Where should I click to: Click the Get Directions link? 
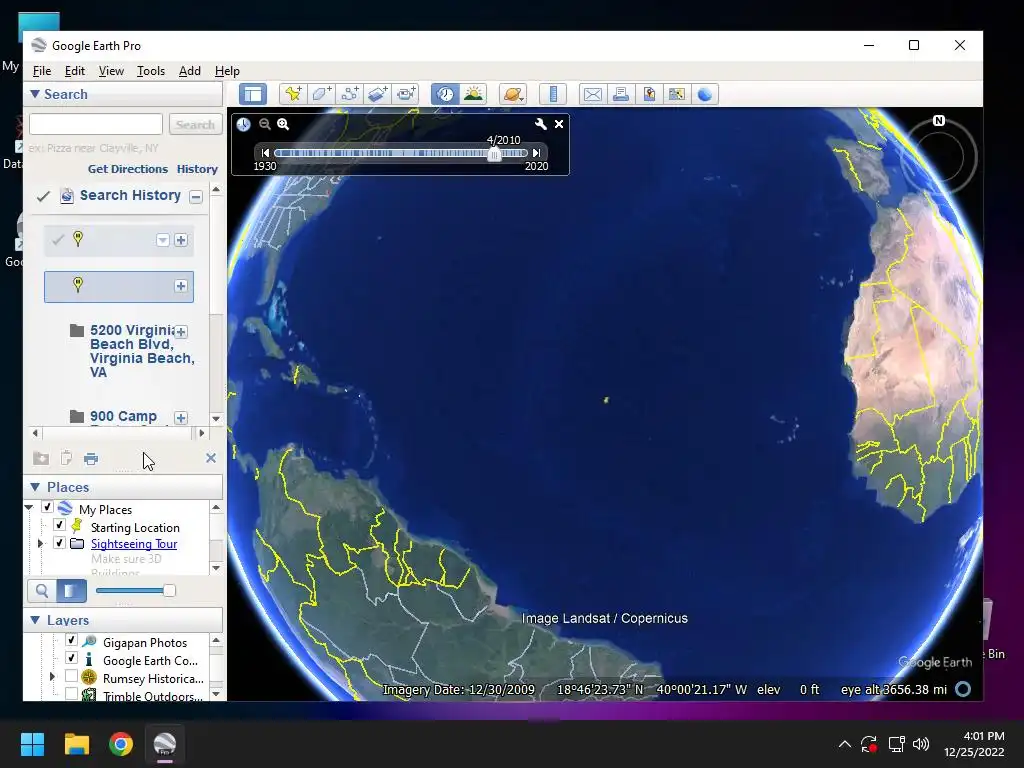tap(128, 169)
